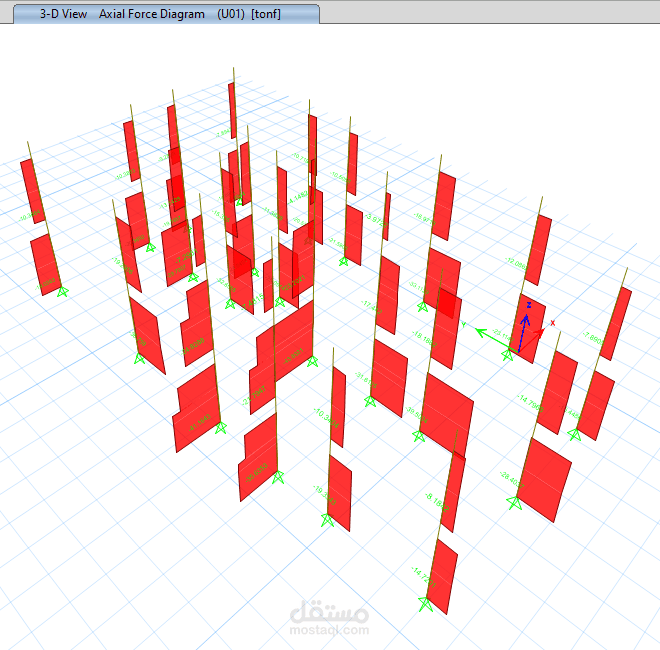The width and height of the screenshot is (660, 650).
Task: Select support icon beside -28.4037 diagram
Action: click(514, 503)
